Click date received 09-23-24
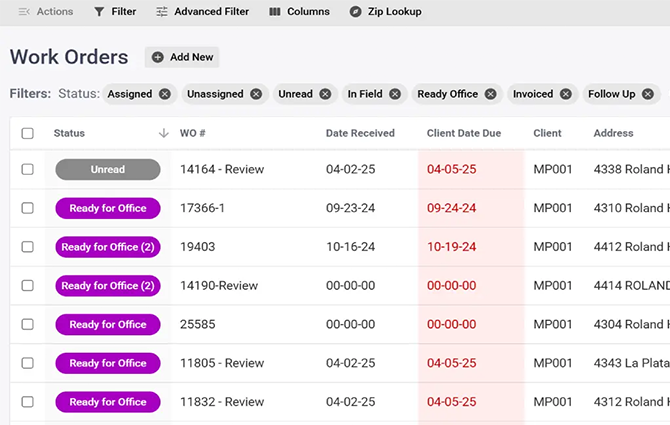The image size is (670, 425). click(350, 208)
